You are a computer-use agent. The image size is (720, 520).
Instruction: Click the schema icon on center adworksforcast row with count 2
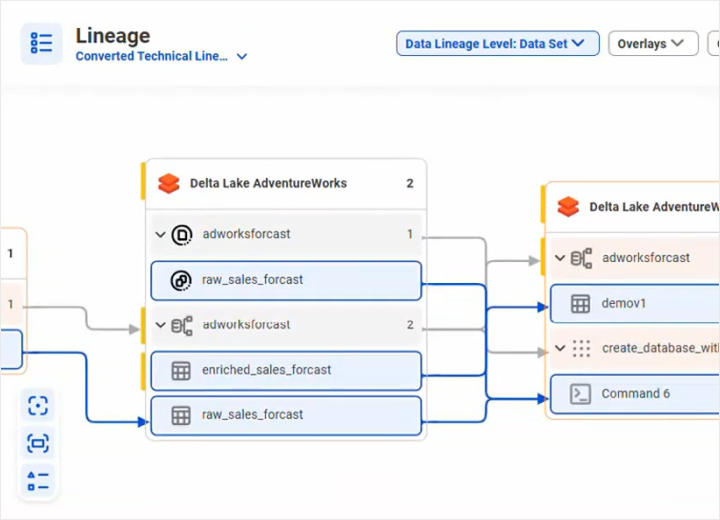pyautogui.click(x=182, y=325)
